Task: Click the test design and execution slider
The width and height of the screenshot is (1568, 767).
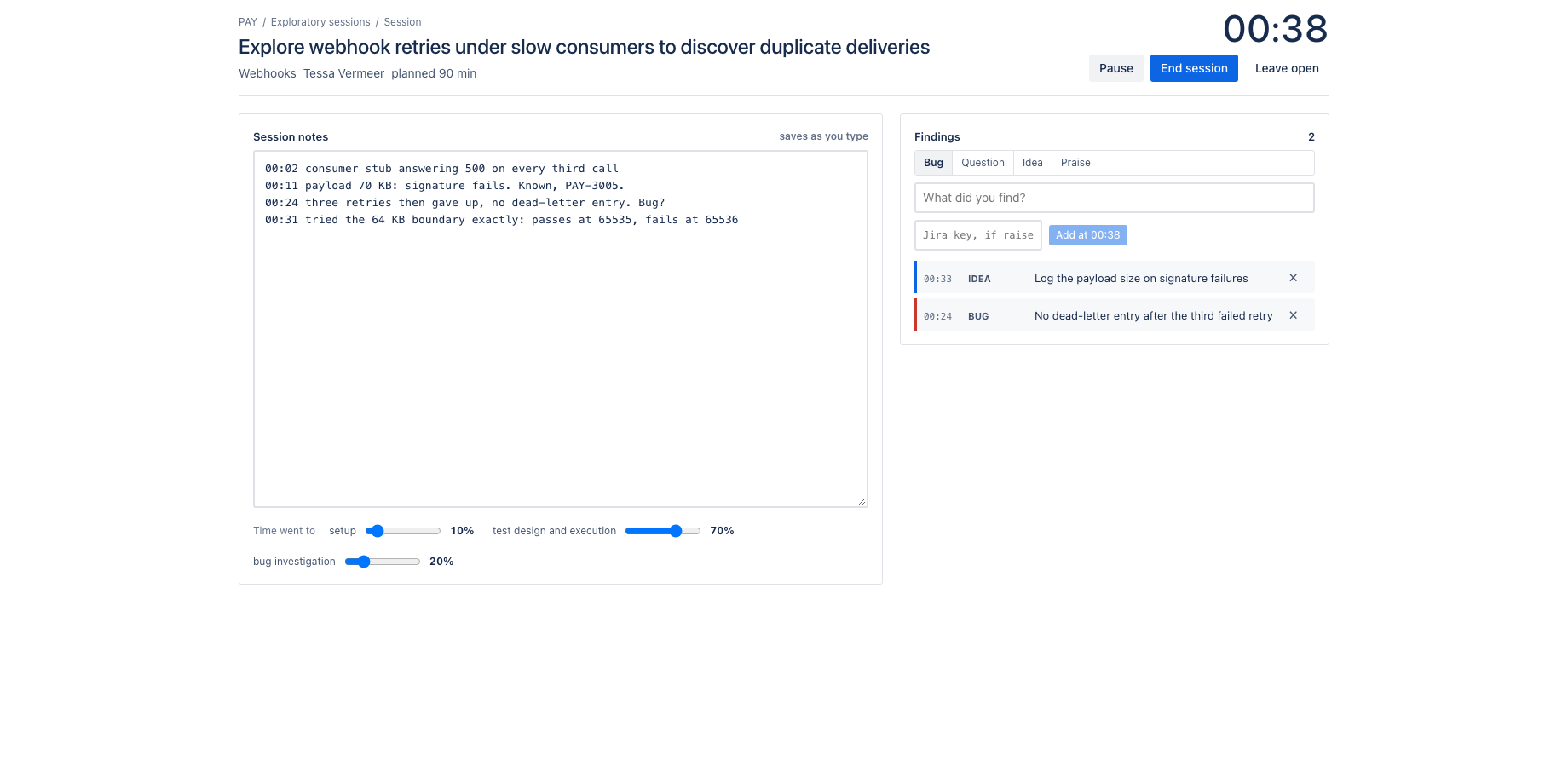Action: tap(662, 531)
